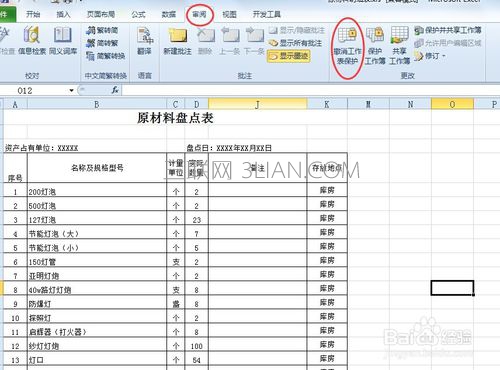The image size is (500, 370).
Task: Click the Chinese conversion 简繁转换 button
Action: pyautogui.click(x=106, y=56)
